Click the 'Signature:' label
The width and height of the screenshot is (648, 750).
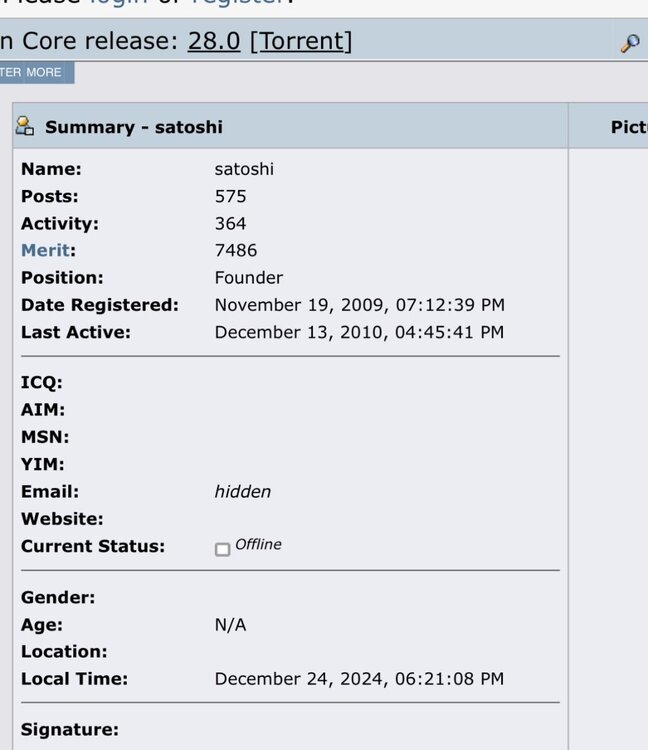tap(70, 729)
